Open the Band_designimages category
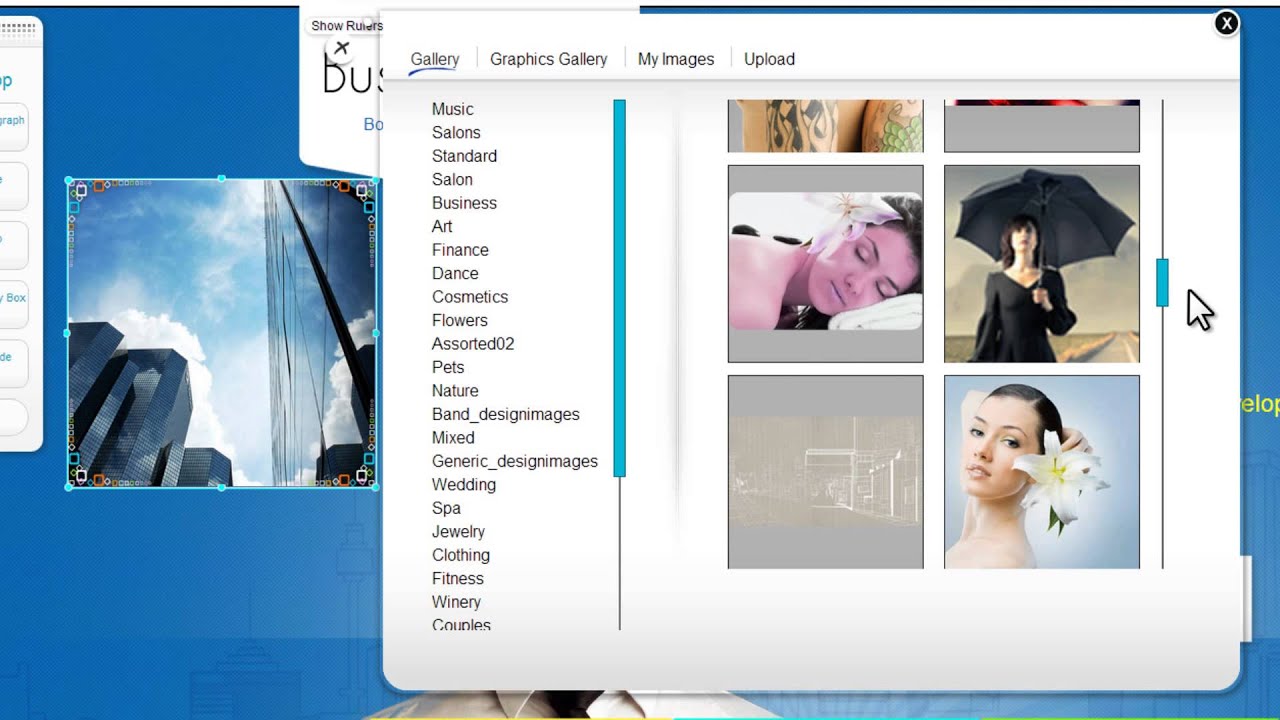Screen dimensions: 1280x720 [506, 414]
